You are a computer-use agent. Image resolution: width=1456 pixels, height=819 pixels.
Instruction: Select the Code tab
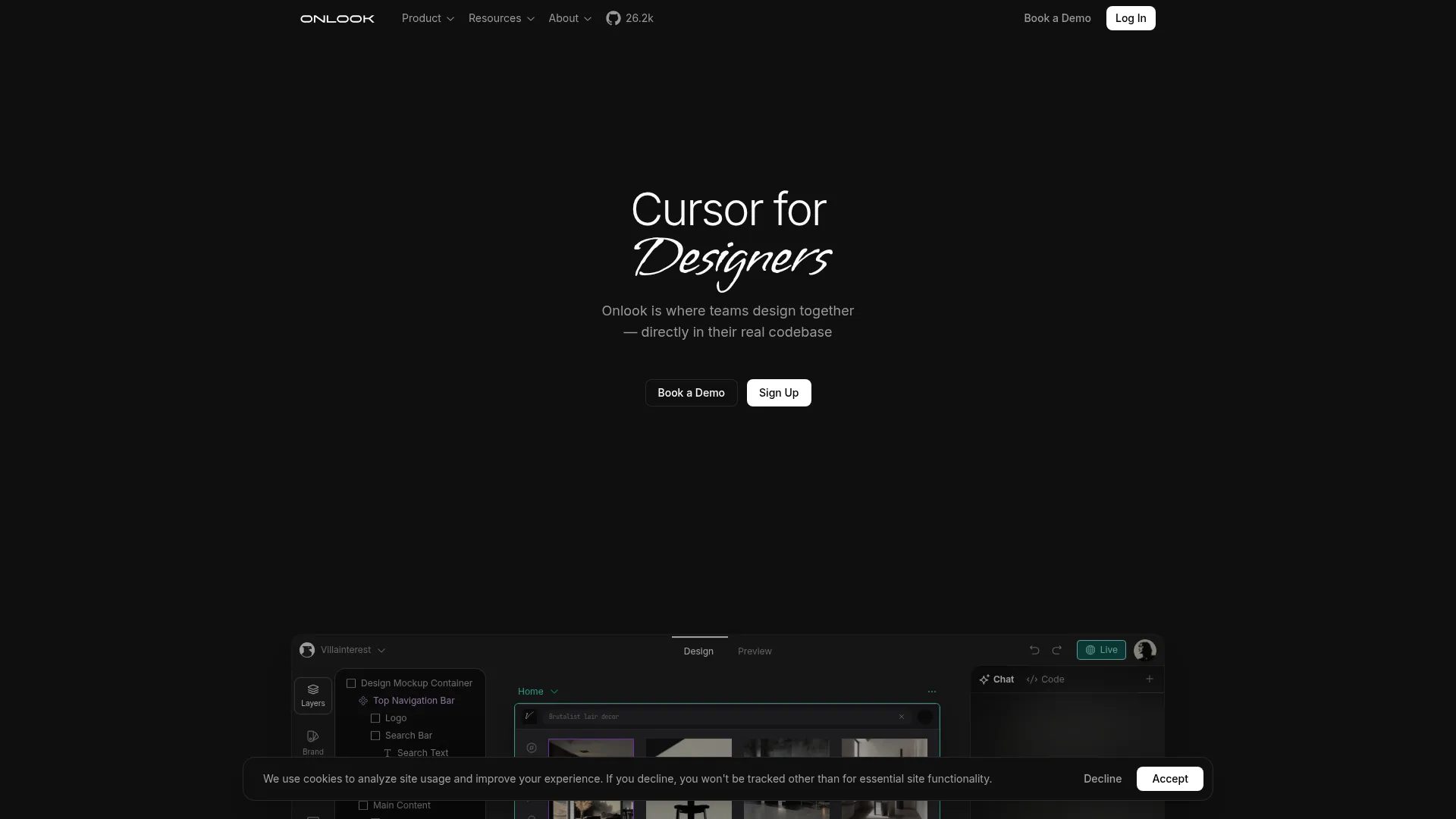[1045, 679]
